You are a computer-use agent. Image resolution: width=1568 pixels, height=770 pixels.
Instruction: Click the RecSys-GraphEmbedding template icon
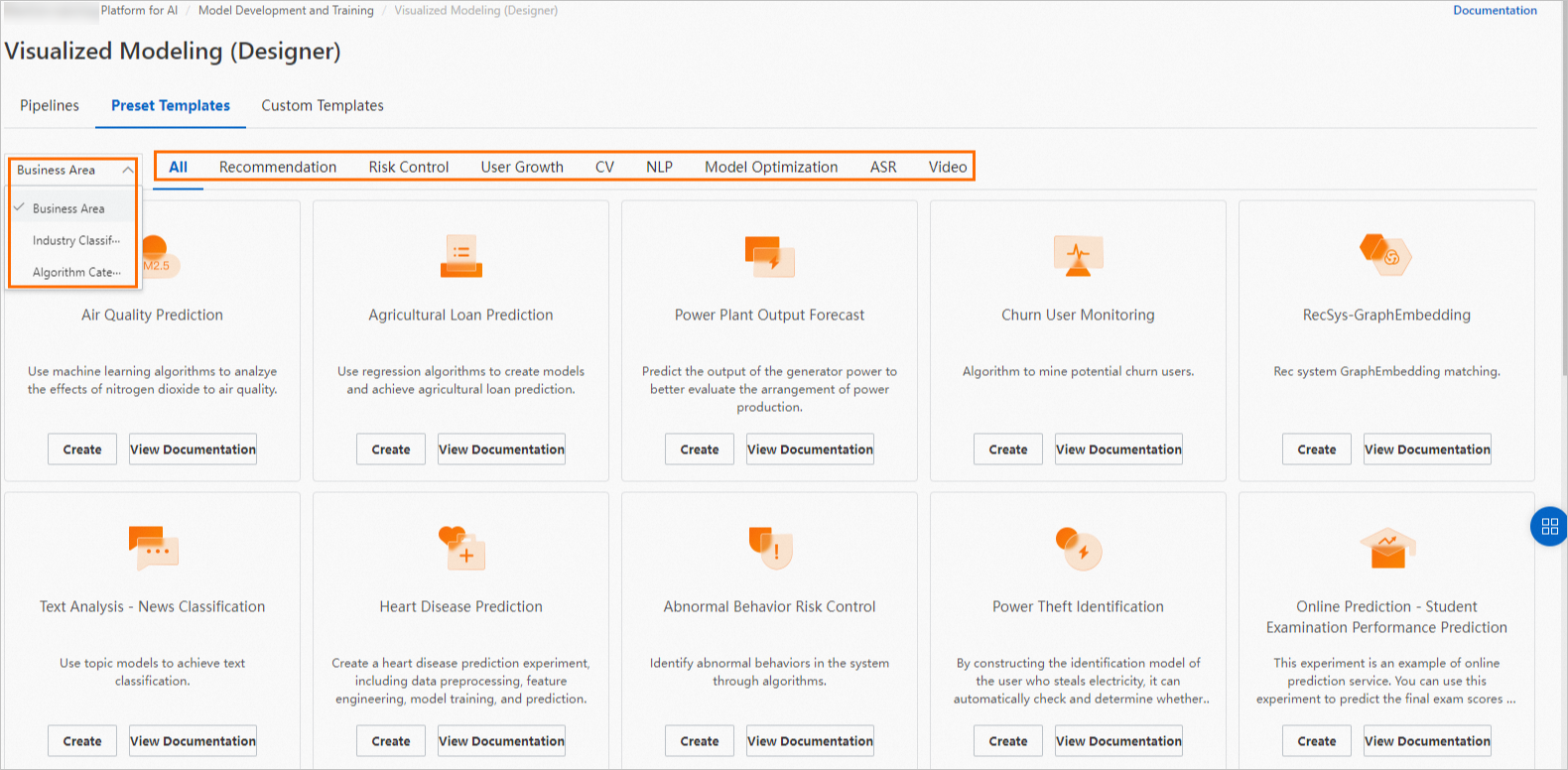tap(1386, 255)
